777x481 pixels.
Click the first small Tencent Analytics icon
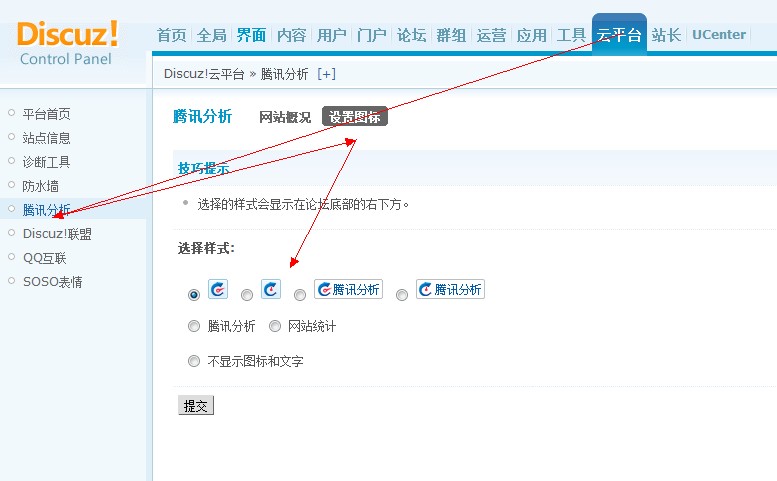pos(218,289)
